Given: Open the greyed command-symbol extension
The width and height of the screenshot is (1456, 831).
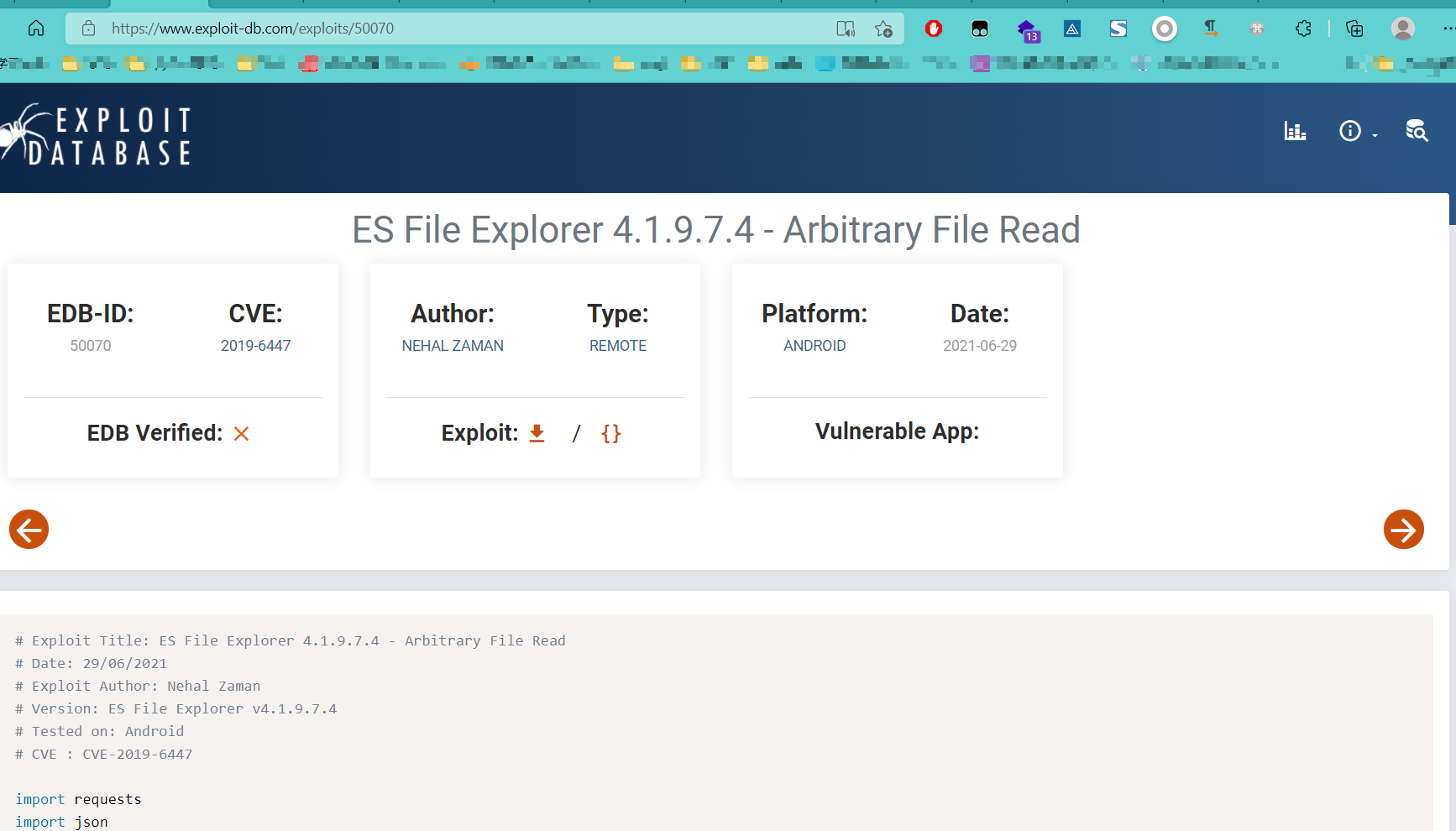Looking at the screenshot, I should point(1257,29).
